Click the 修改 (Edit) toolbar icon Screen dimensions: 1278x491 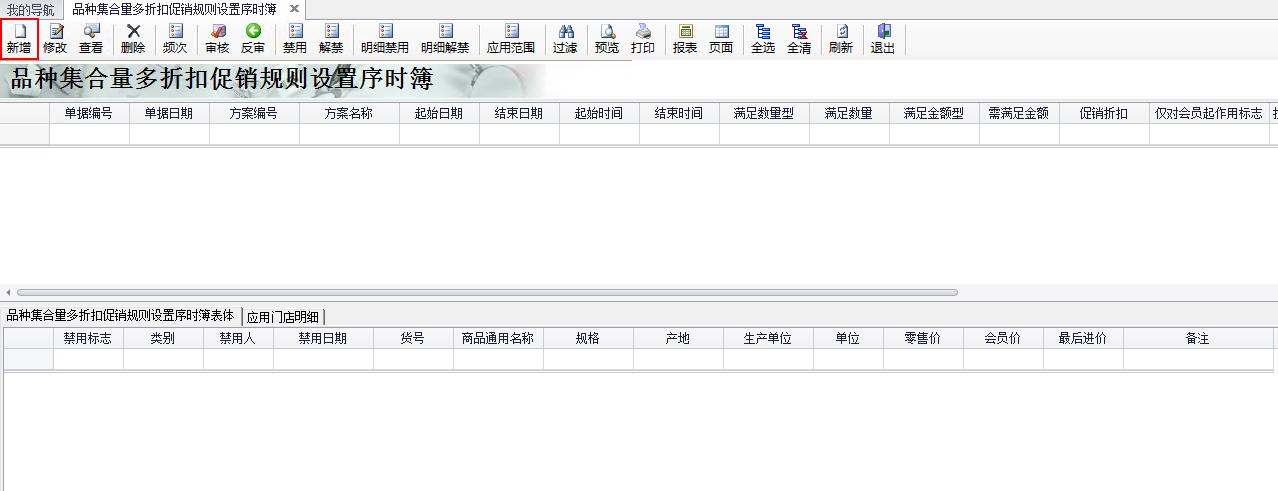[x=55, y=39]
